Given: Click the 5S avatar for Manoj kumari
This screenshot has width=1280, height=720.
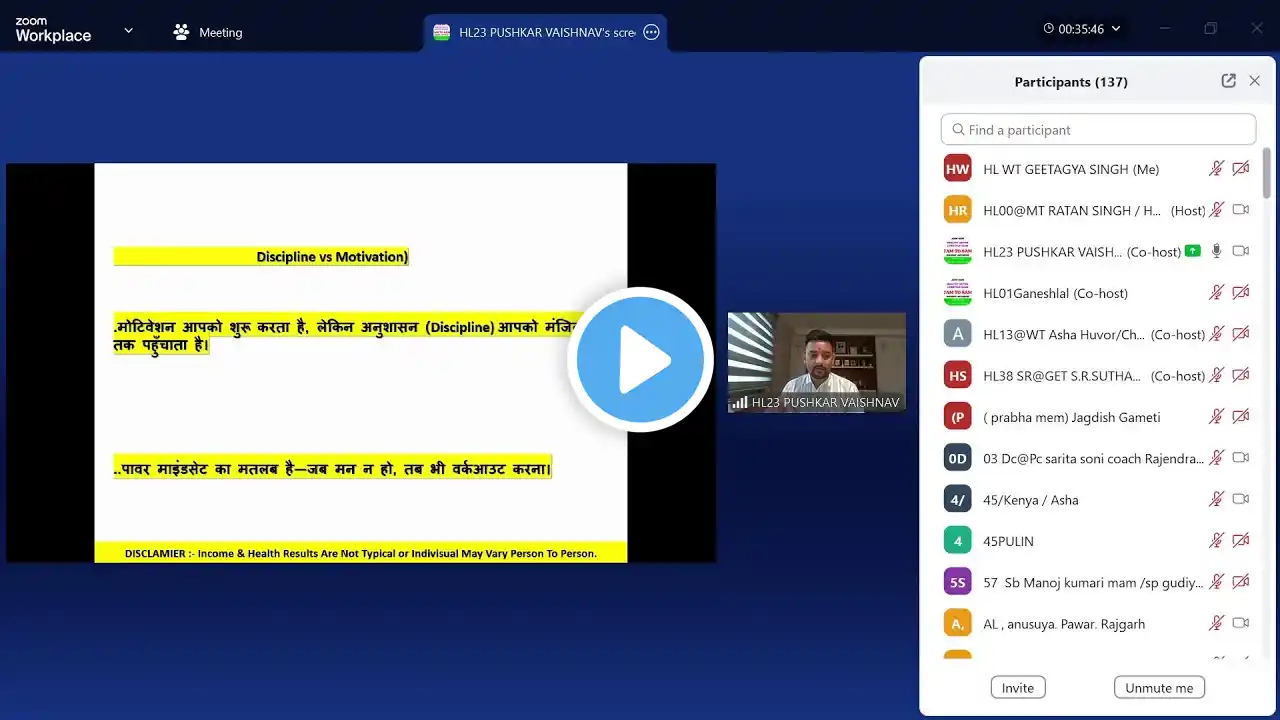Looking at the screenshot, I should coord(957,582).
